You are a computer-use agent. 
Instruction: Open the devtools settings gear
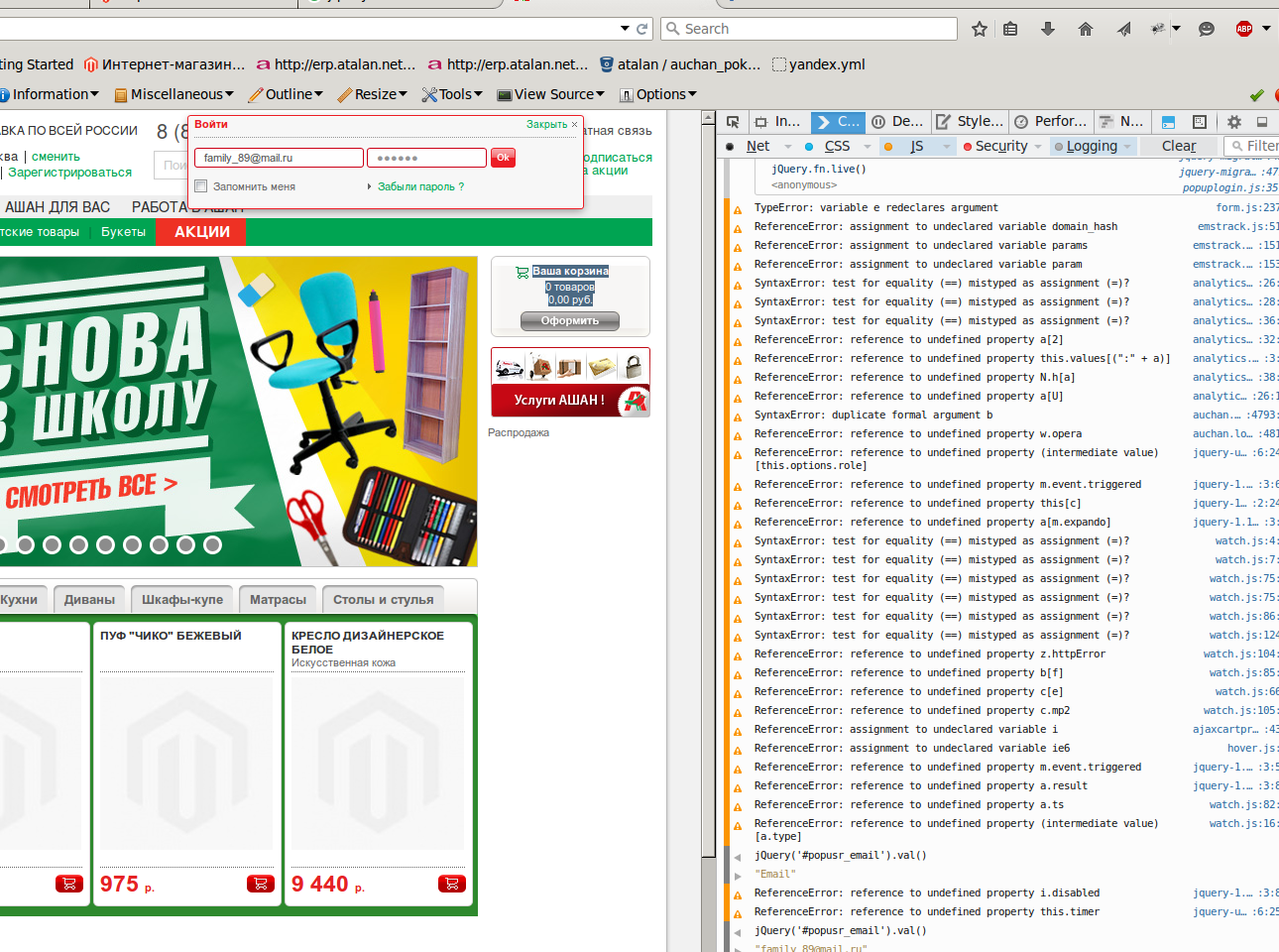[x=1234, y=122]
